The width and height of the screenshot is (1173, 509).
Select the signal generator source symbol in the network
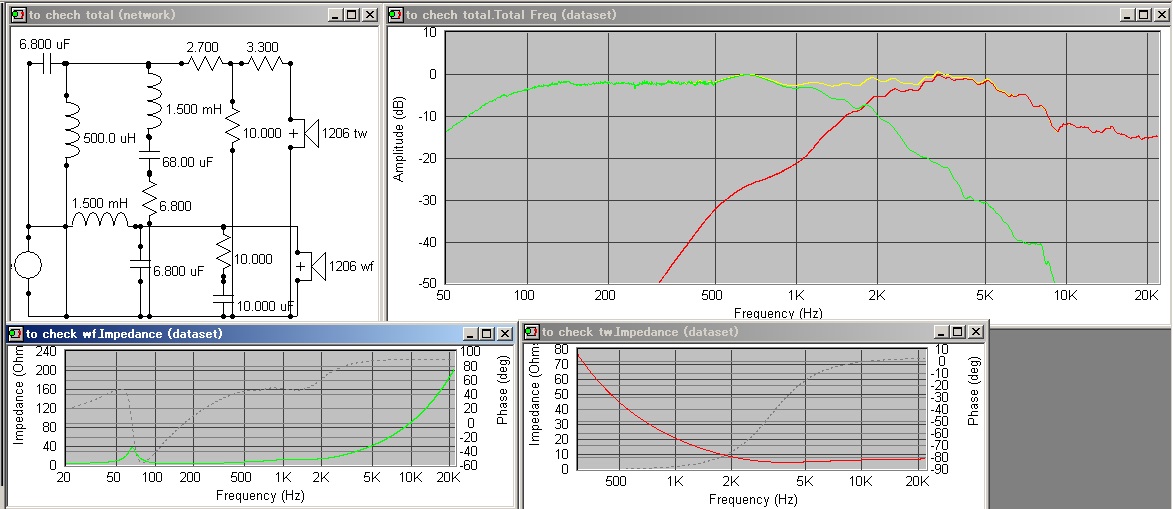(28, 265)
